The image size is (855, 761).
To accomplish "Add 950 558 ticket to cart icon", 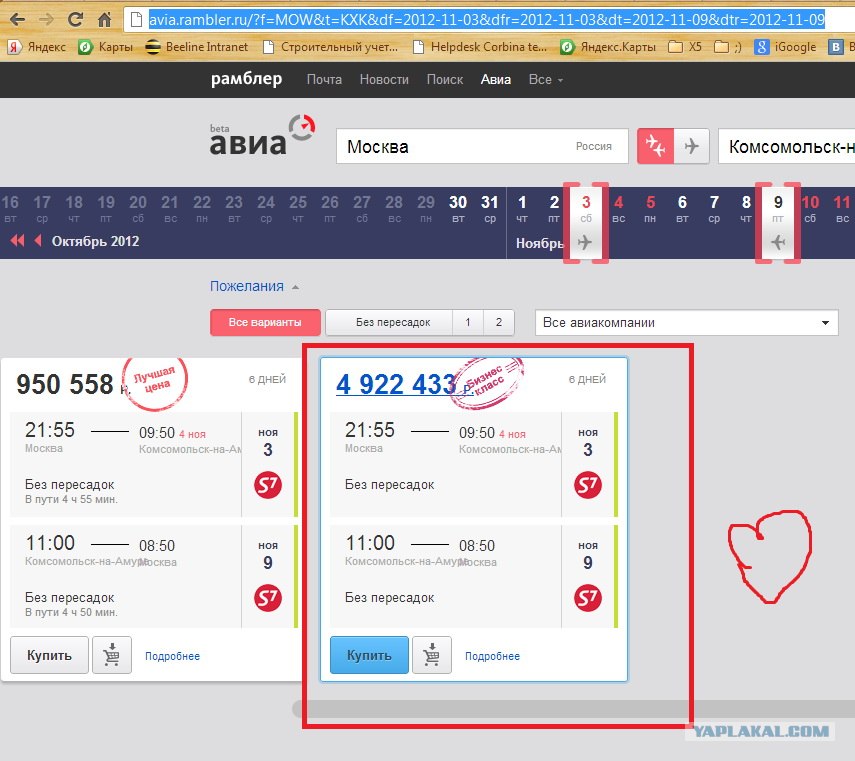I will coord(112,655).
